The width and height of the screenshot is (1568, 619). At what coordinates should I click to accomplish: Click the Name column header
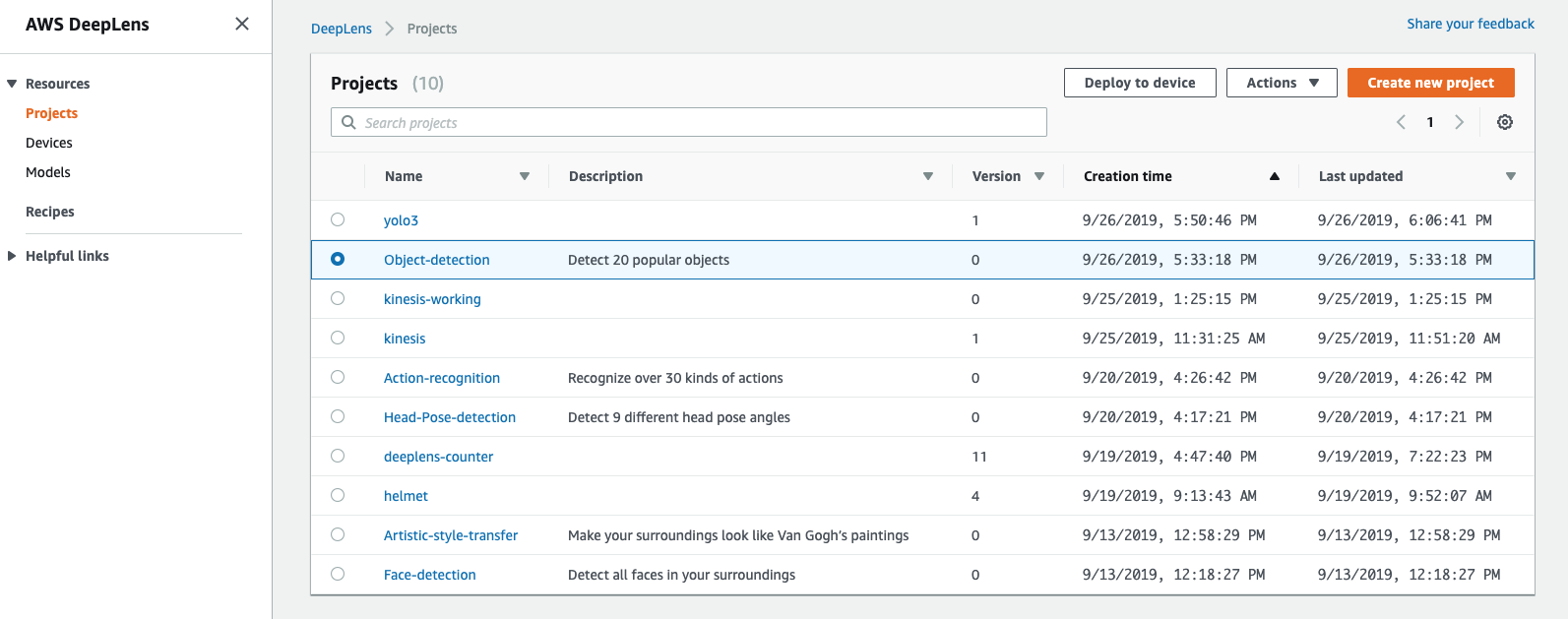[x=404, y=176]
